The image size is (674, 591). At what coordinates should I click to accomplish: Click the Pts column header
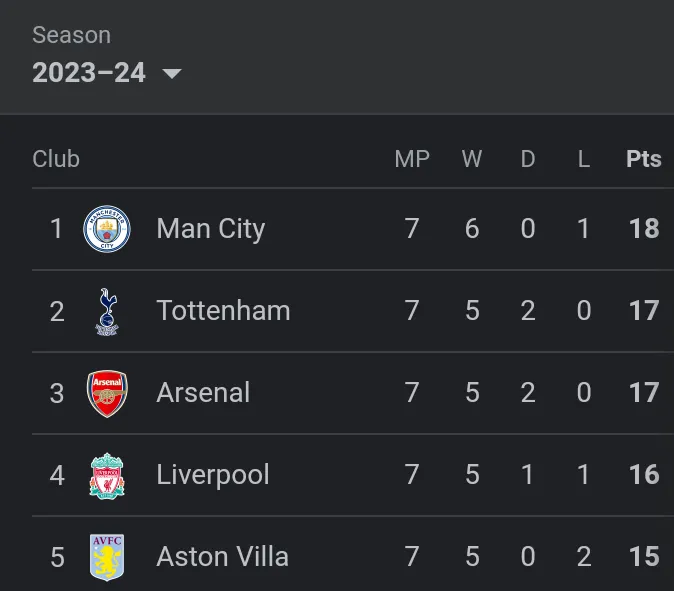(x=644, y=159)
